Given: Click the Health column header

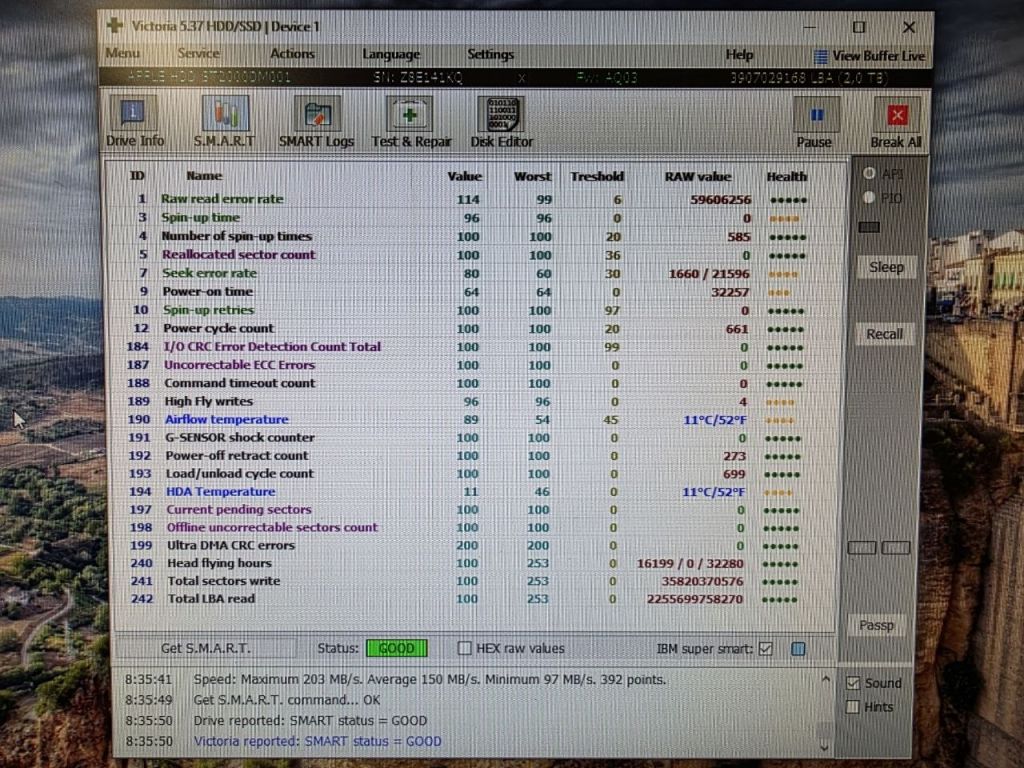Looking at the screenshot, I should (x=786, y=176).
